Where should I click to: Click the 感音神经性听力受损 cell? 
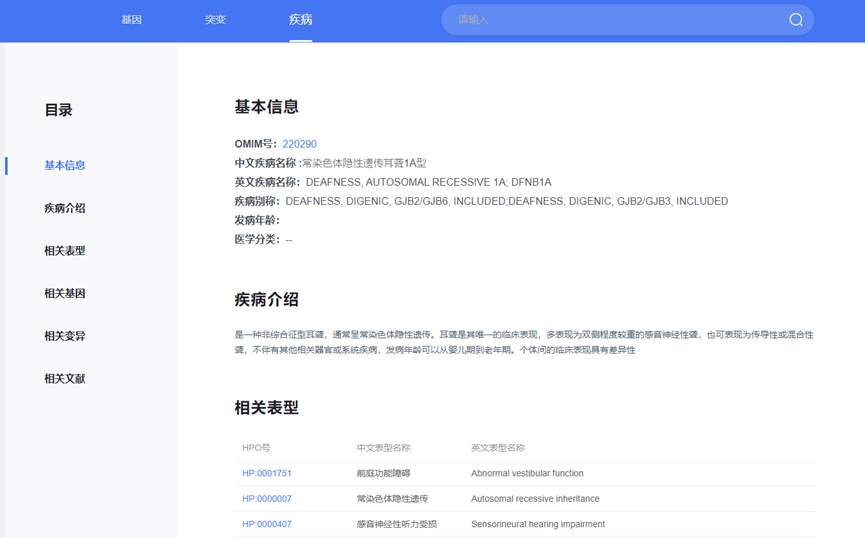[397, 524]
